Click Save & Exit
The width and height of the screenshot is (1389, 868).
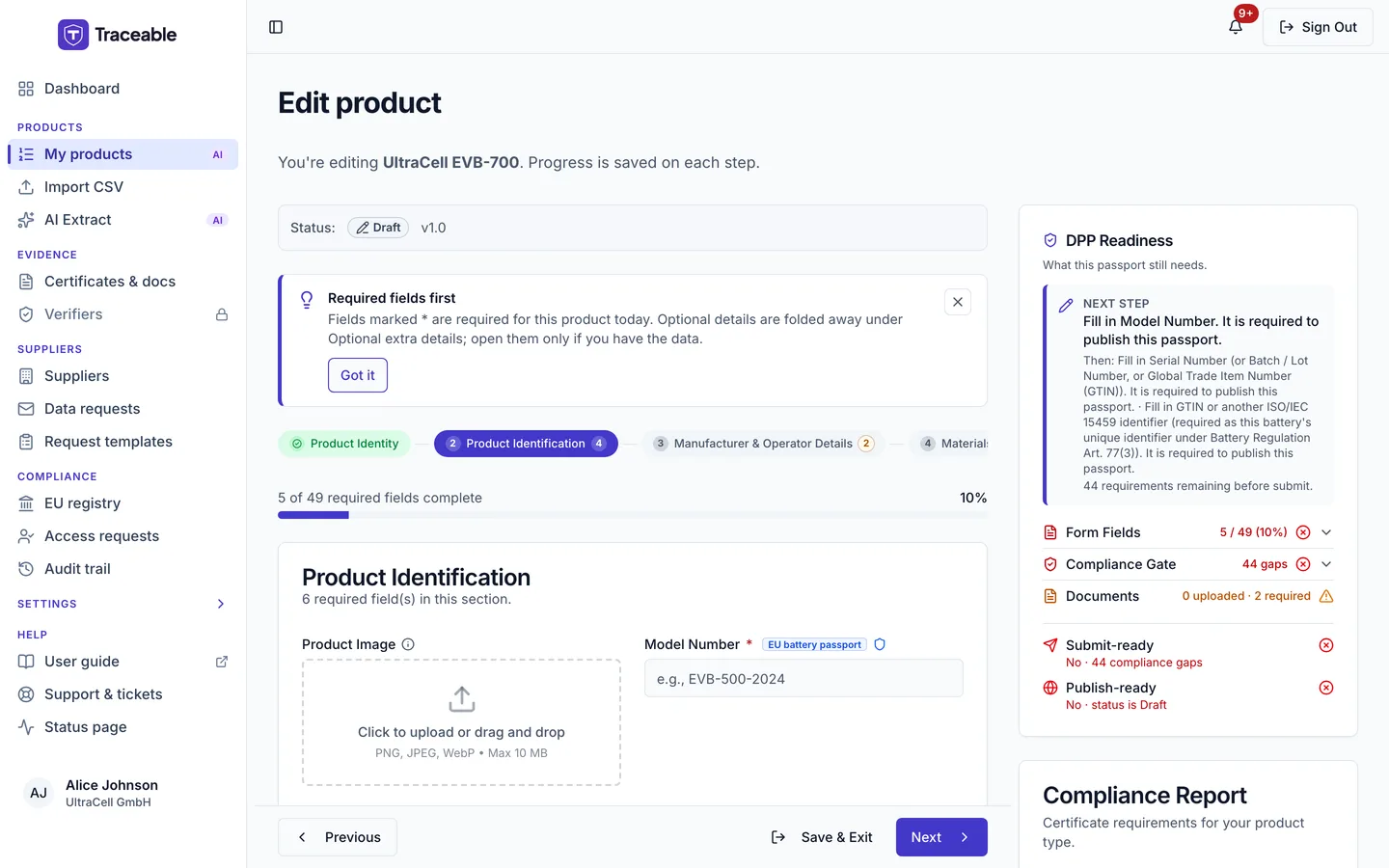pyautogui.click(x=822, y=837)
